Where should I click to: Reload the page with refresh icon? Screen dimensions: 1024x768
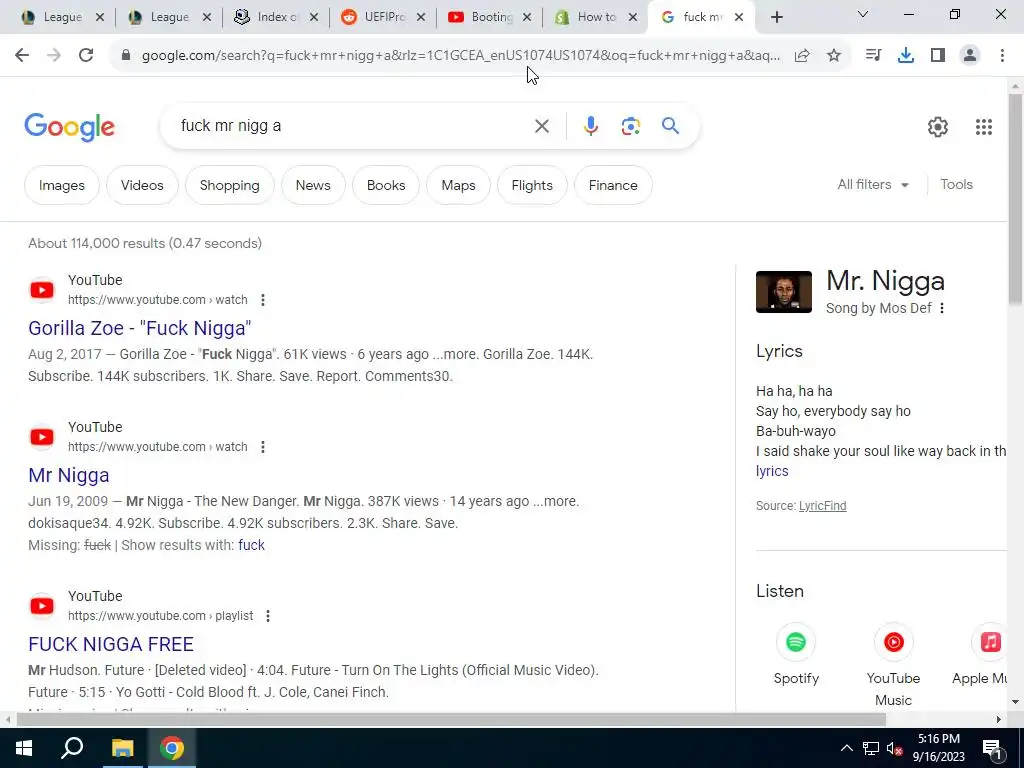86,56
